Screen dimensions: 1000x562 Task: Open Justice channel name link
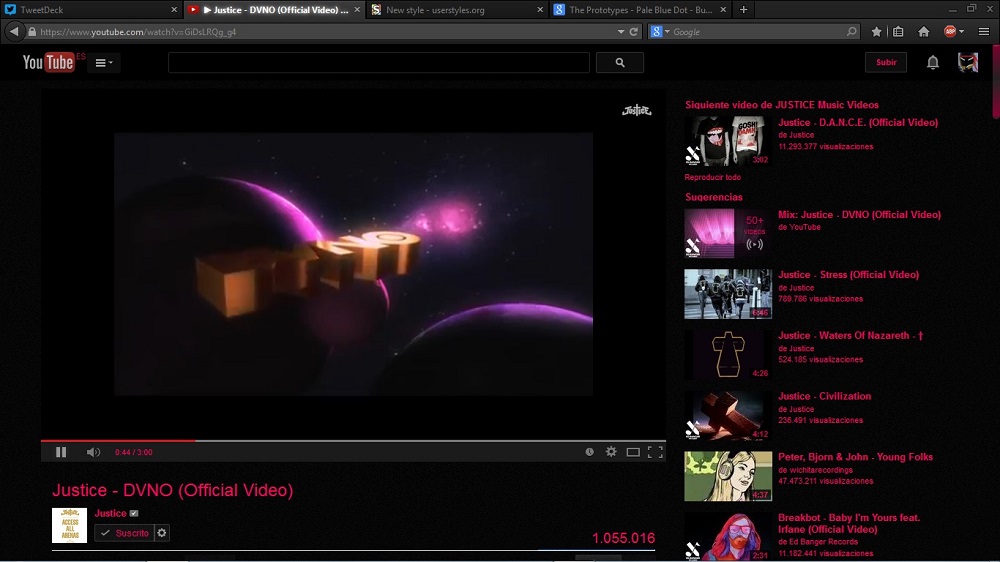[x=110, y=513]
